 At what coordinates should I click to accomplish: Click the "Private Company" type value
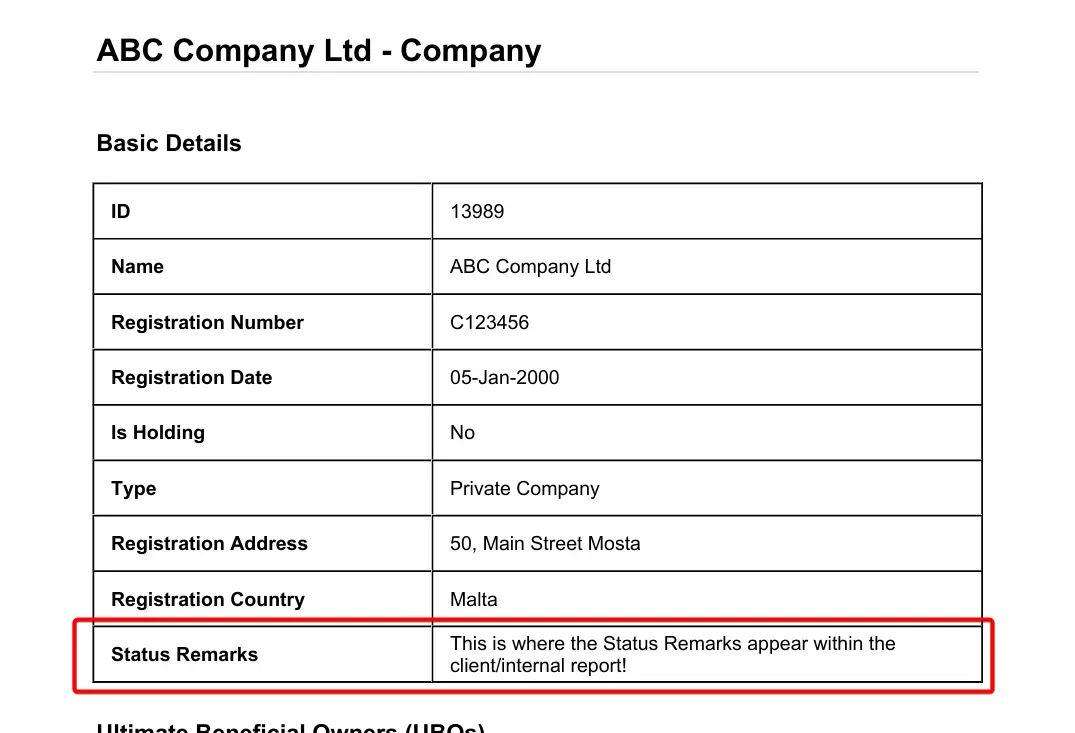coord(524,489)
